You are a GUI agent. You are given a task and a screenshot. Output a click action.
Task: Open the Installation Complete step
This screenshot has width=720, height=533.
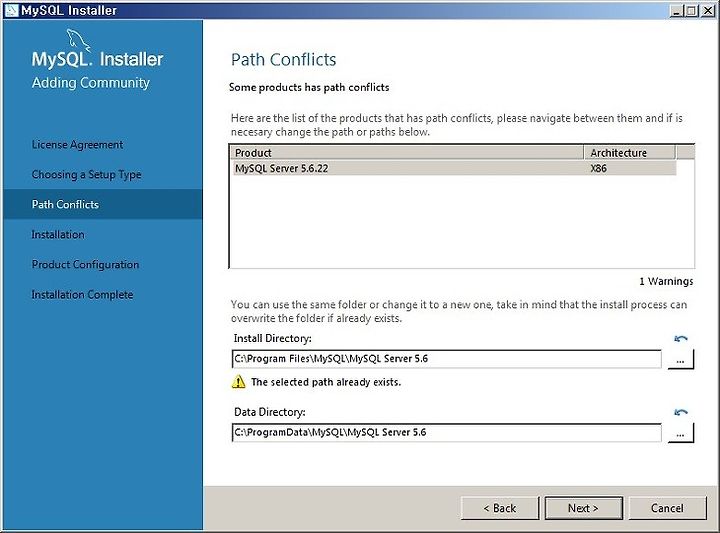tap(82, 294)
